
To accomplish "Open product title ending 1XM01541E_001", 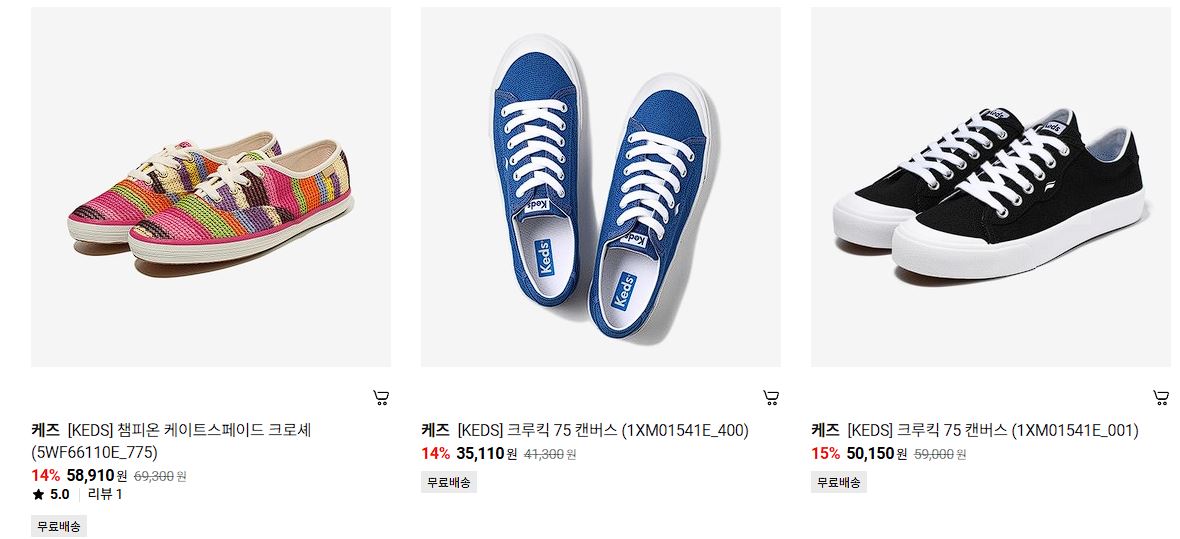I will (993, 431).
